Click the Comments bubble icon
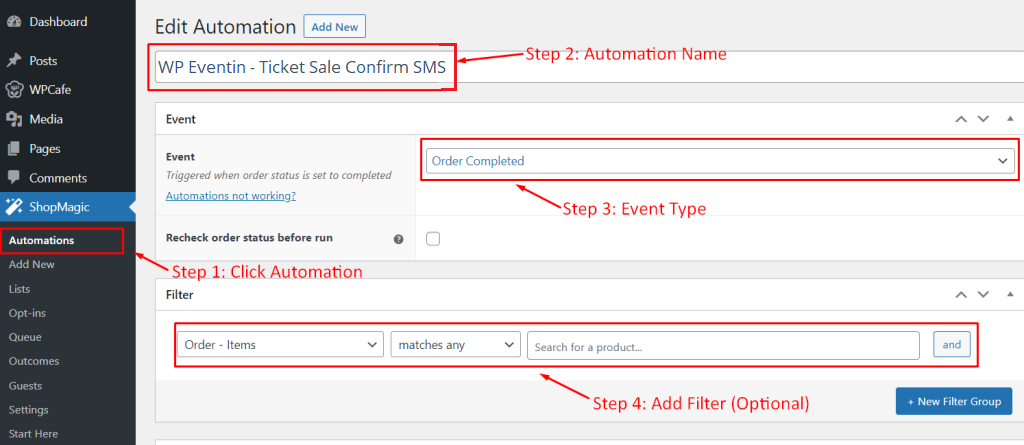The image size is (1024, 445). (13, 178)
